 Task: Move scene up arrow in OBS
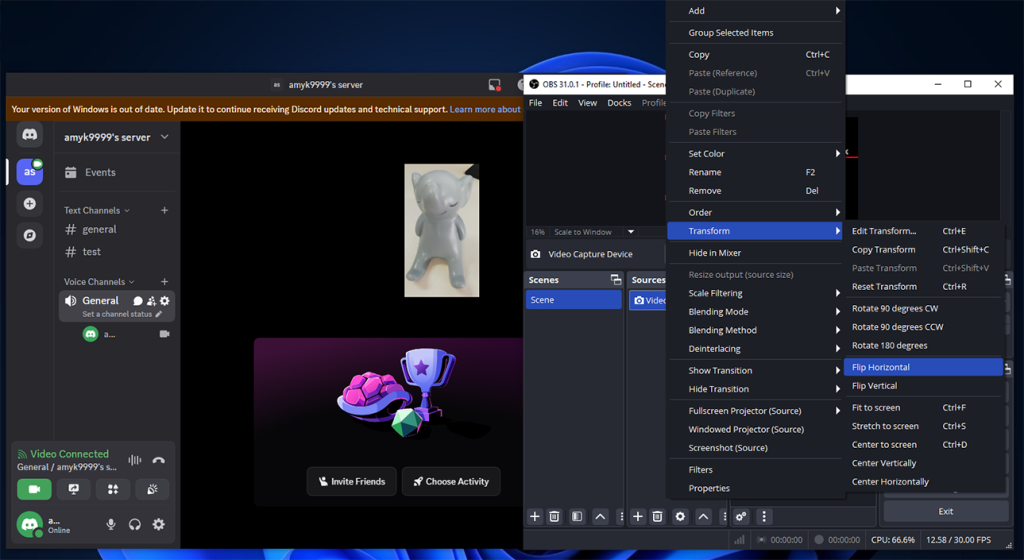(x=600, y=516)
